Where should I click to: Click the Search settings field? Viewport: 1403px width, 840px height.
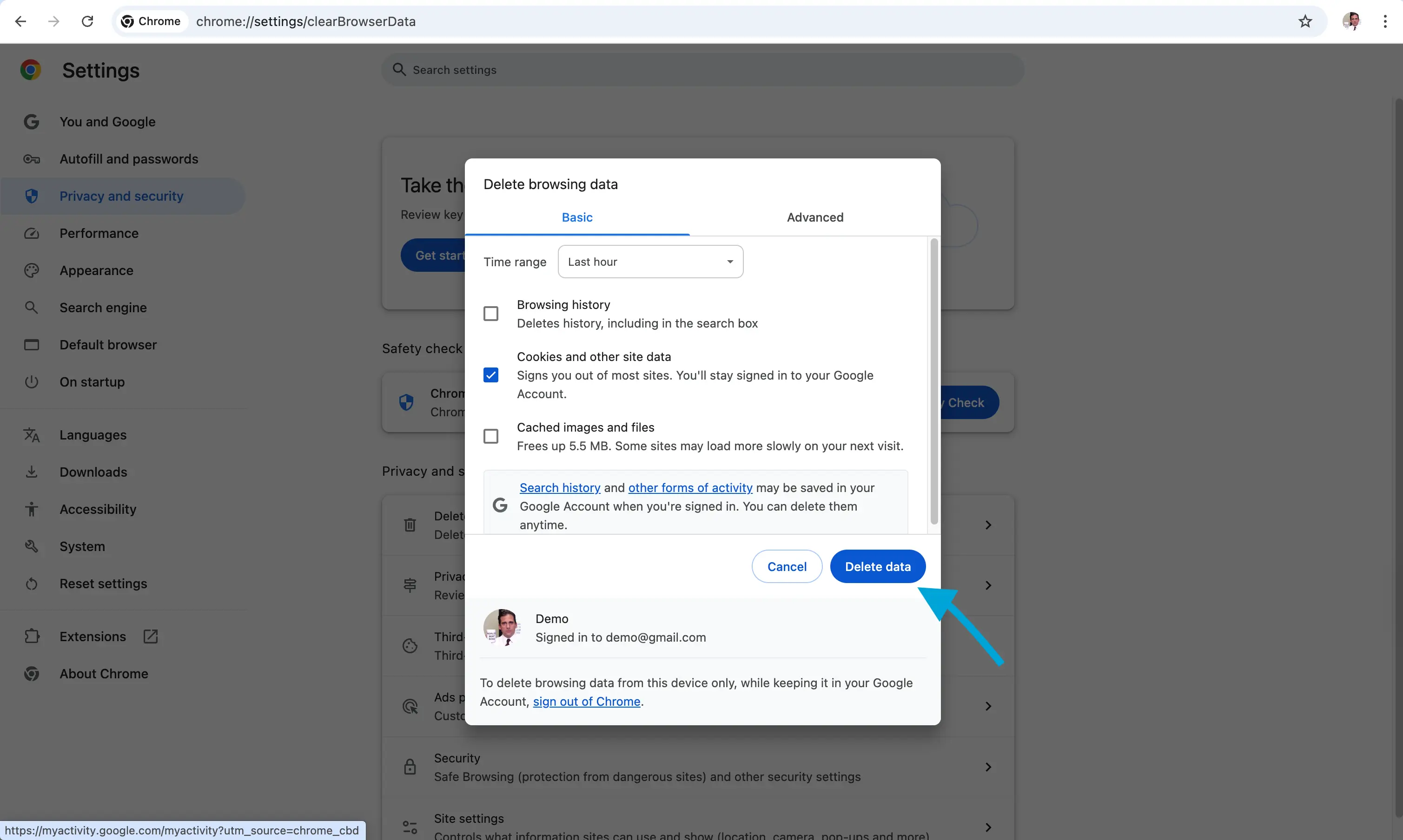click(x=702, y=70)
